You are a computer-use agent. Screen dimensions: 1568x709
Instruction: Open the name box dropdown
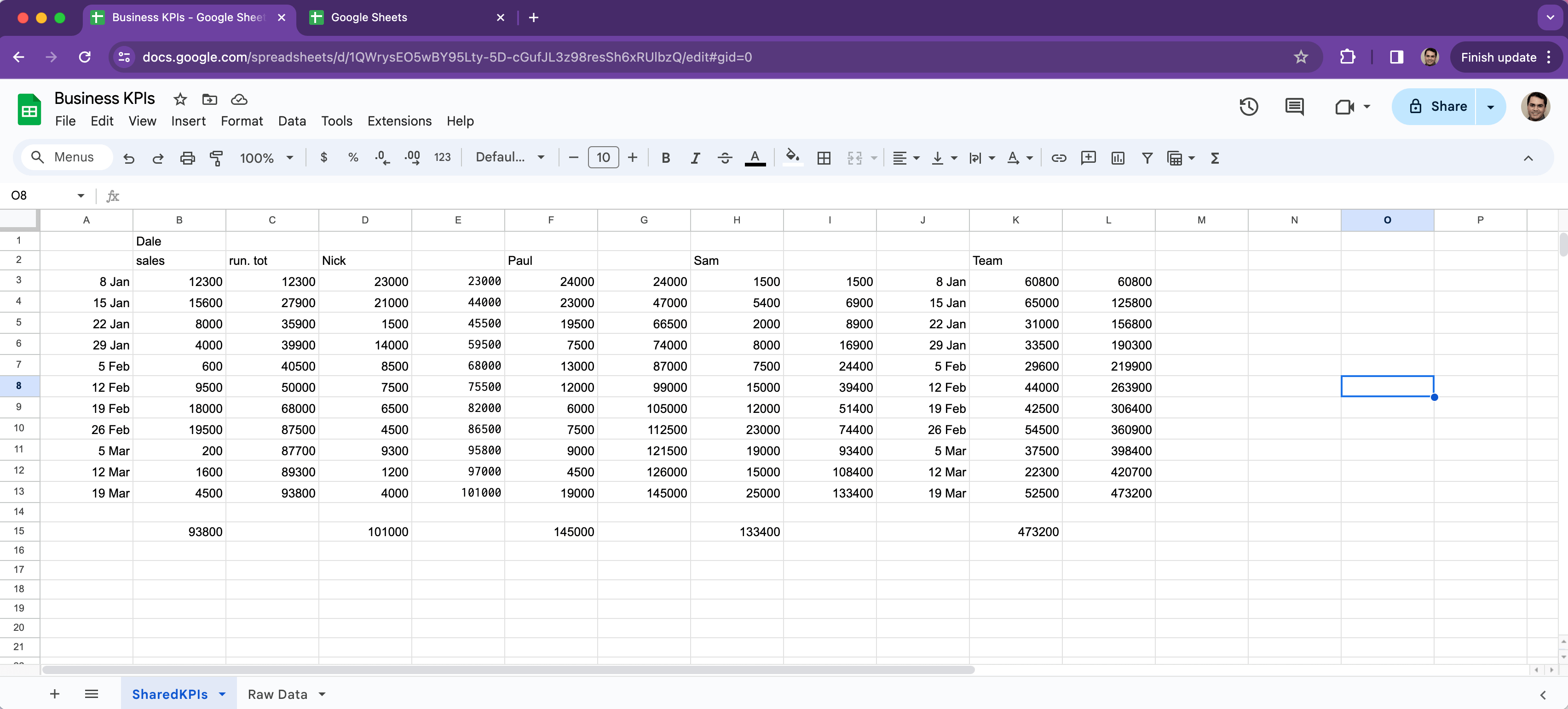[x=81, y=195]
